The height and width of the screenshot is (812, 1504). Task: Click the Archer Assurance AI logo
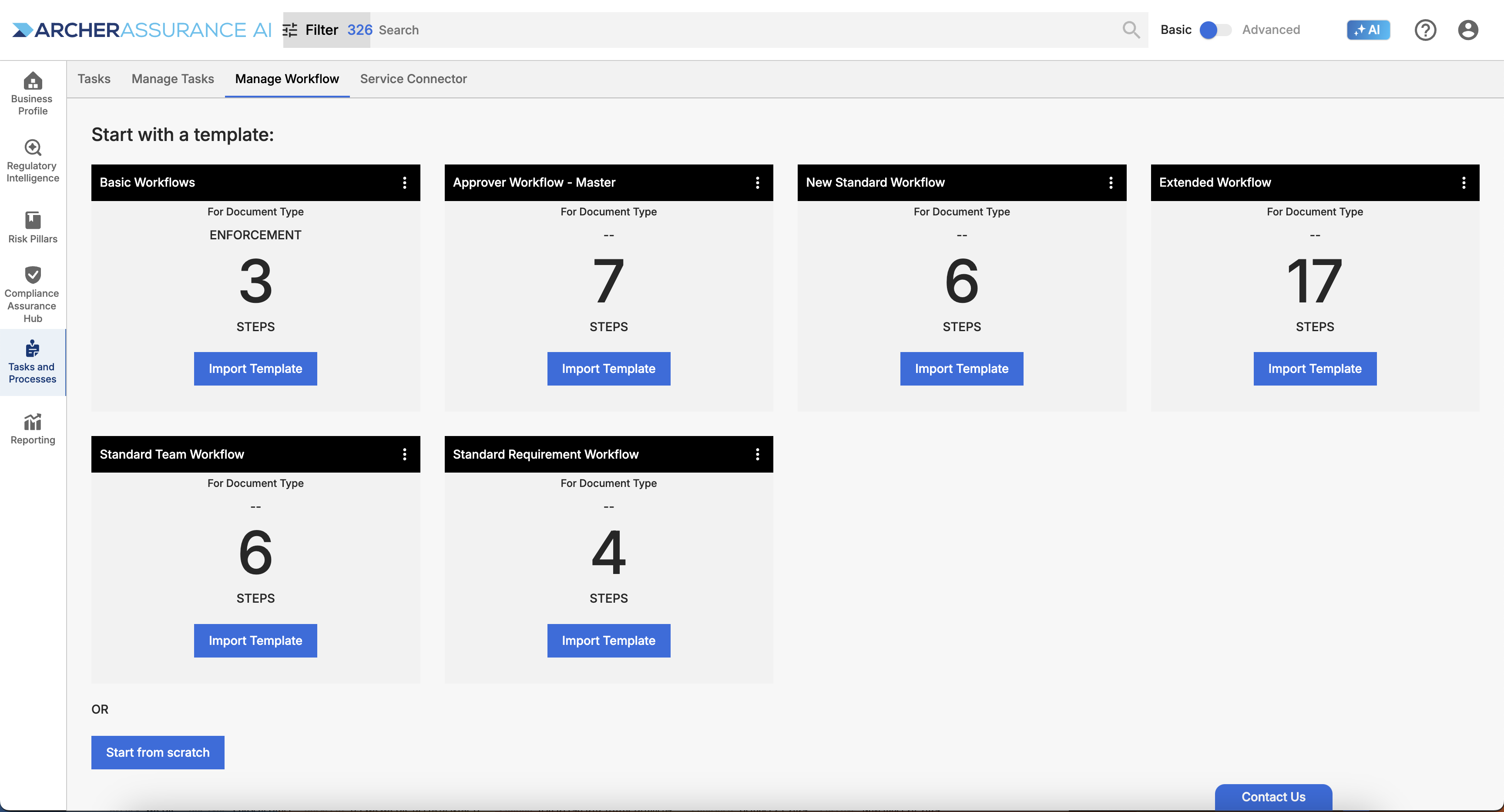[142, 30]
